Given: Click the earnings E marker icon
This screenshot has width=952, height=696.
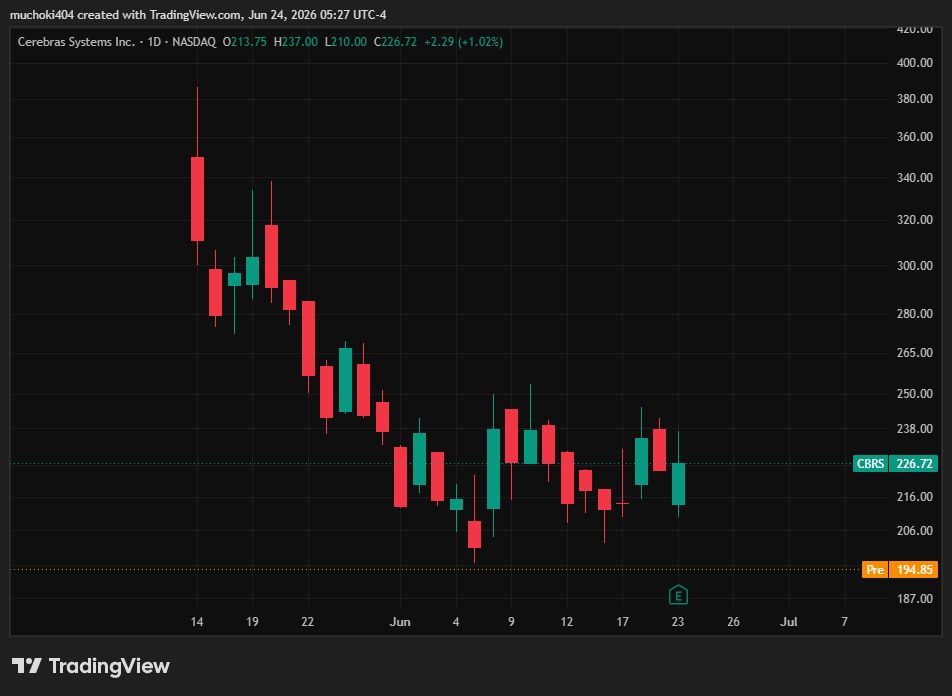Looking at the screenshot, I should tap(678, 595).
